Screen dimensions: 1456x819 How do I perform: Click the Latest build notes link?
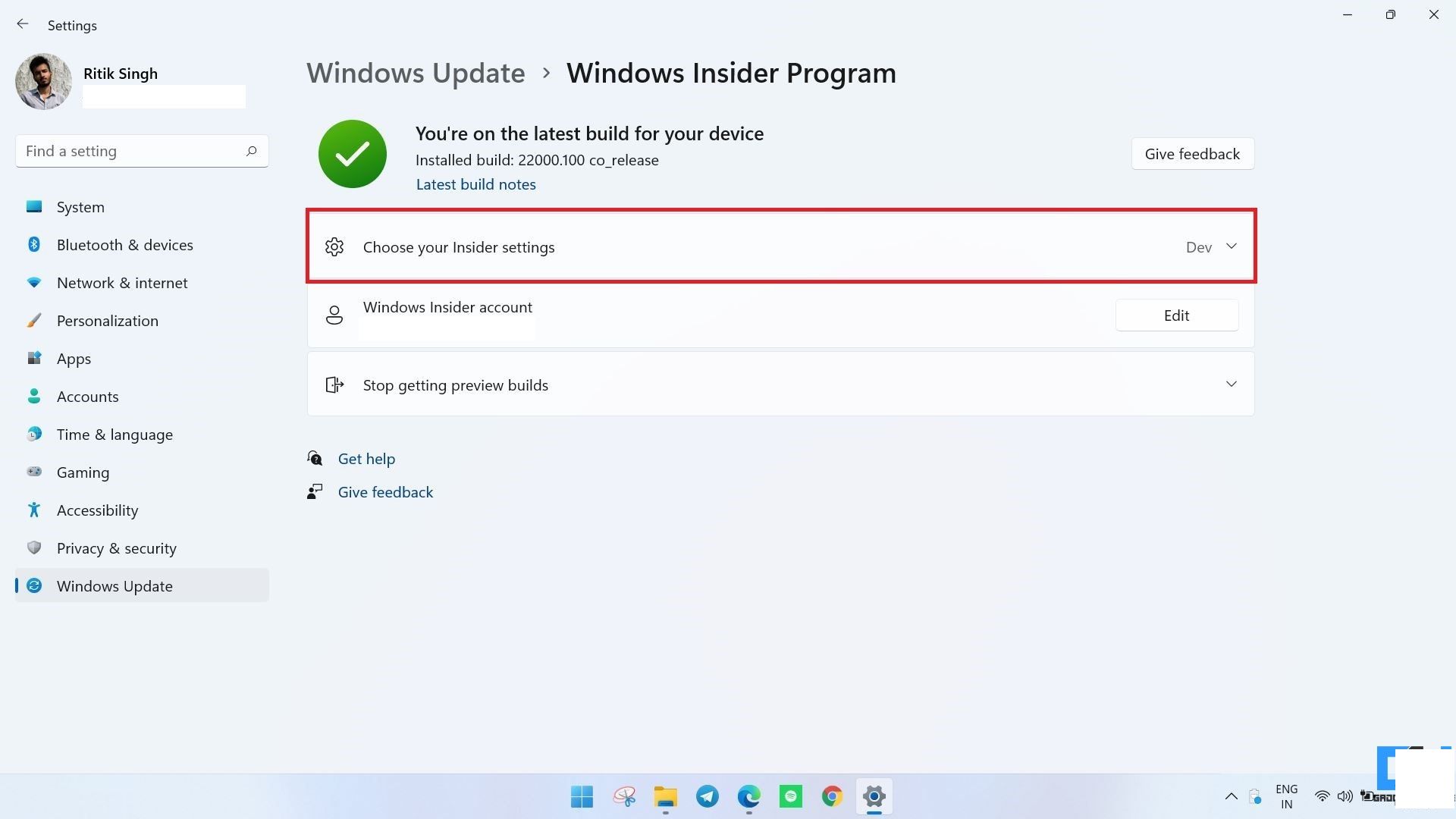pyautogui.click(x=476, y=183)
